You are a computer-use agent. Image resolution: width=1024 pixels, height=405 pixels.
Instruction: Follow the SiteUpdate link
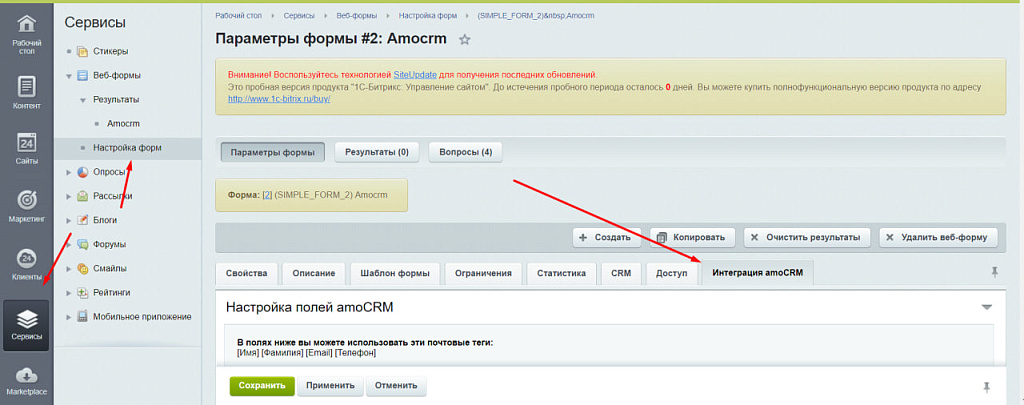tap(415, 75)
